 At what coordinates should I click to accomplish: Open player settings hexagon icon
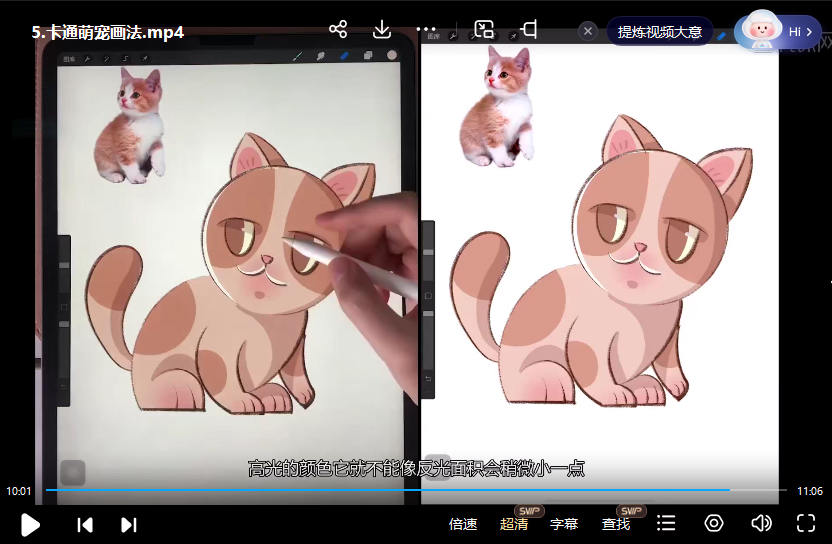point(714,523)
